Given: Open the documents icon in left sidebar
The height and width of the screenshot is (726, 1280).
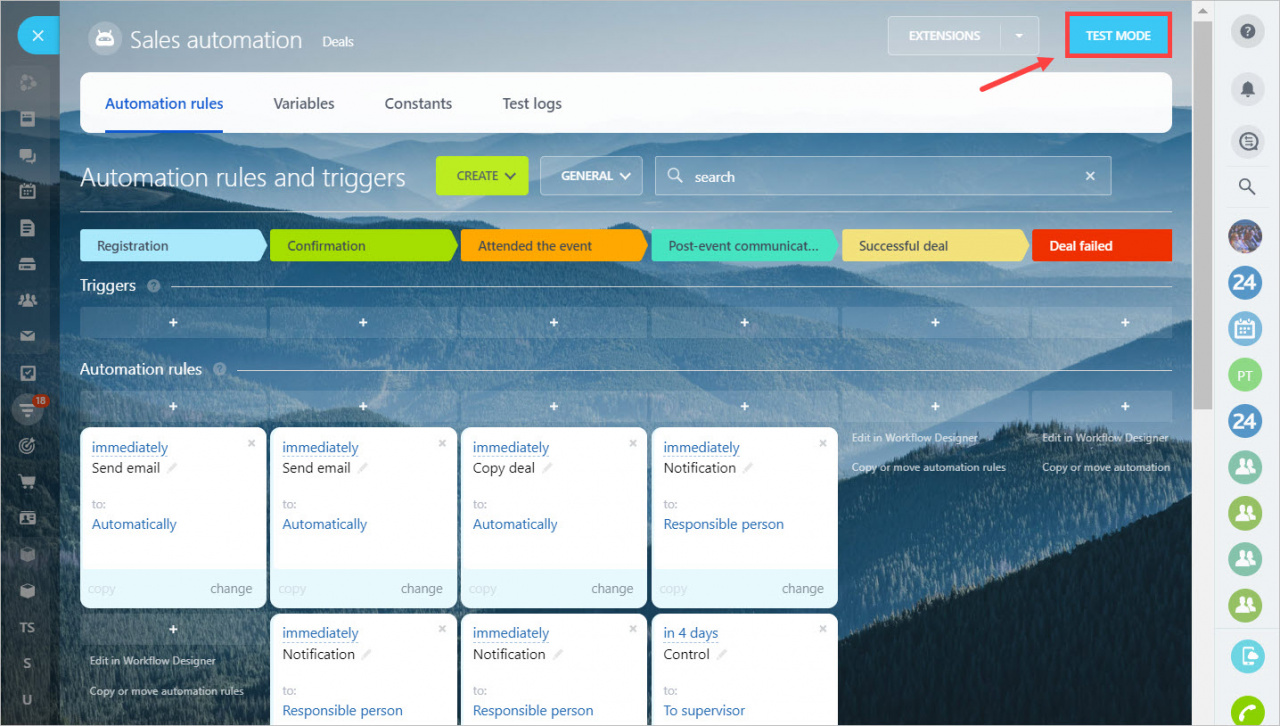Looking at the screenshot, I should tap(27, 228).
